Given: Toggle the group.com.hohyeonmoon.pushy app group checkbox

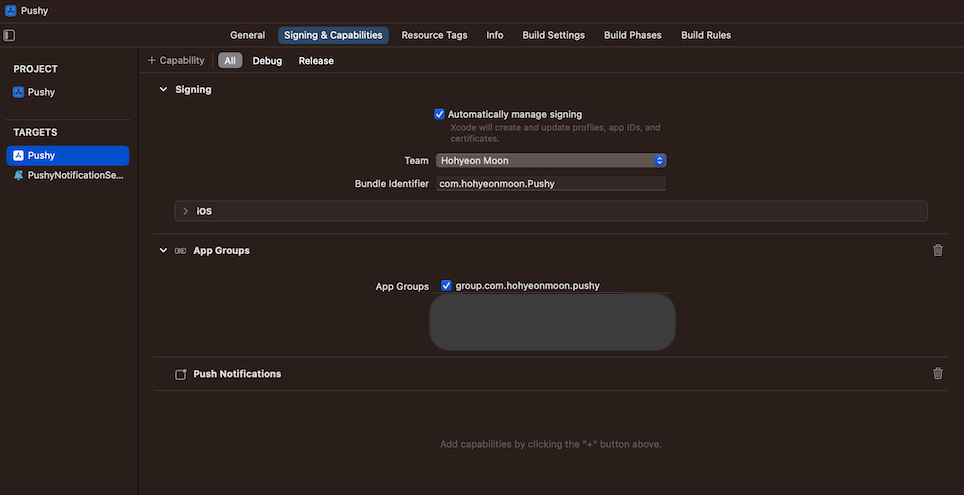Looking at the screenshot, I should [446, 285].
